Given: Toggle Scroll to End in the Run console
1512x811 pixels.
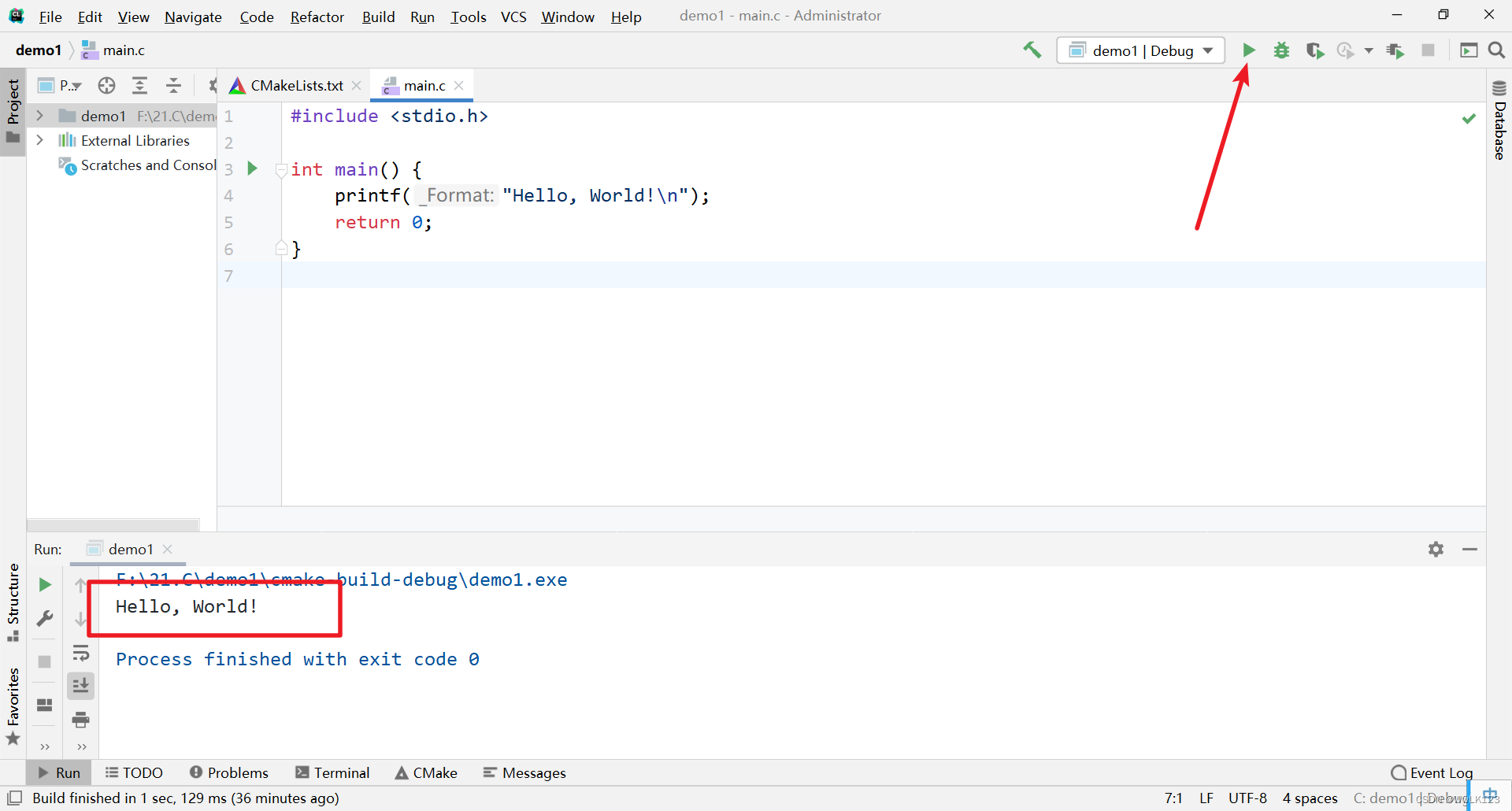Looking at the screenshot, I should click(x=80, y=686).
